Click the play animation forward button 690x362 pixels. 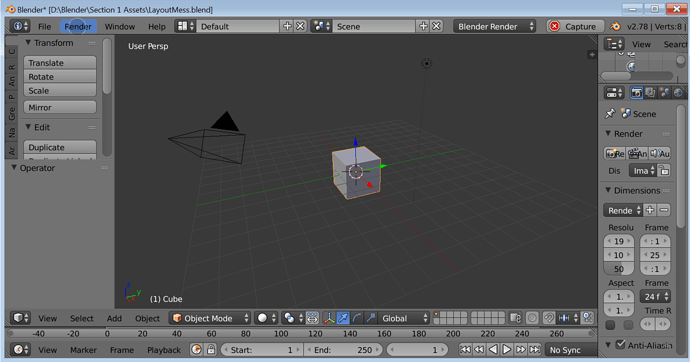pos(506,350)
